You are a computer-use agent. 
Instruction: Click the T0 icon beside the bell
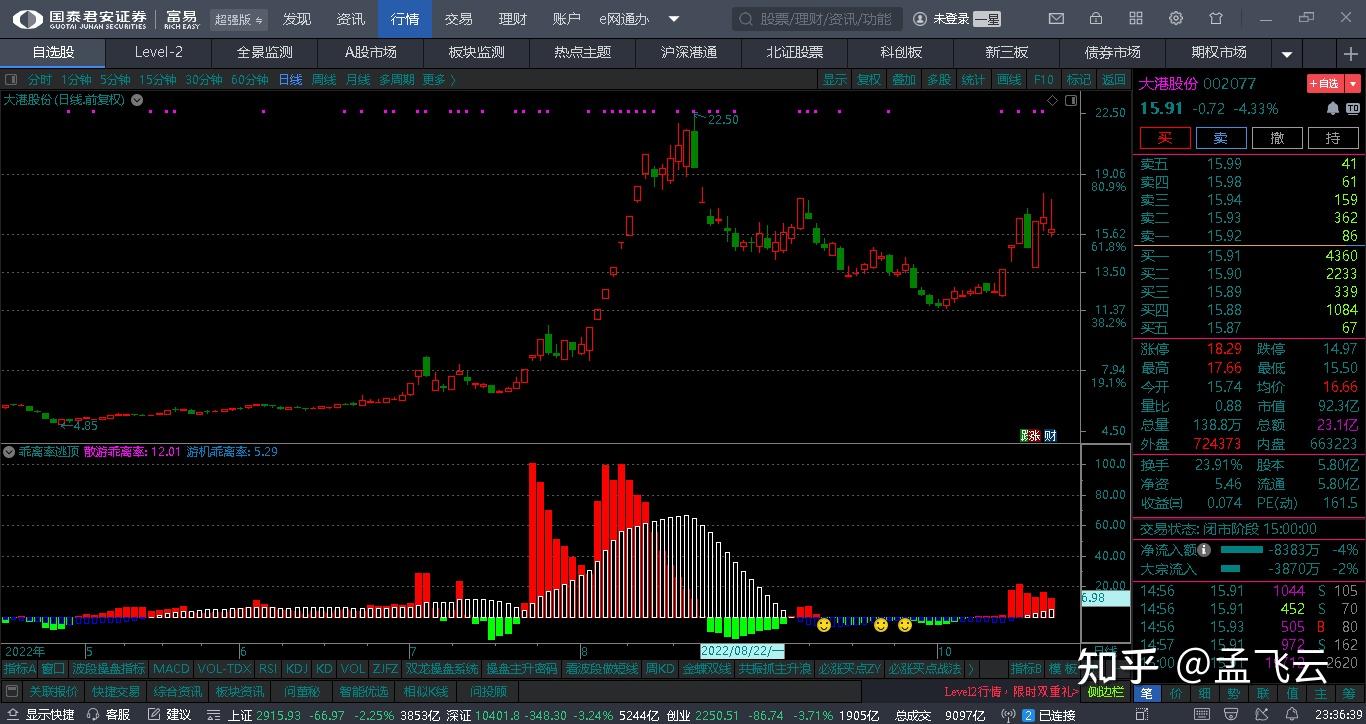pyautogui.click(x=1352, y=108)
